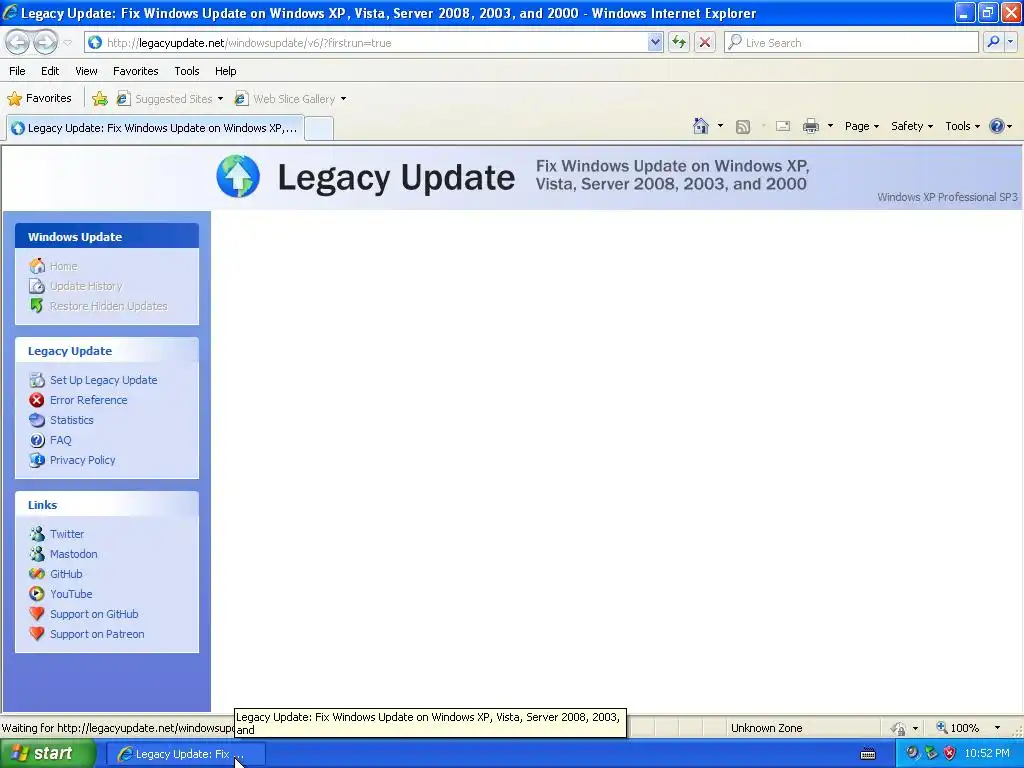Click the Support on Patreon heart icon
Screen dimensions: 1024x768
point(37,633)
